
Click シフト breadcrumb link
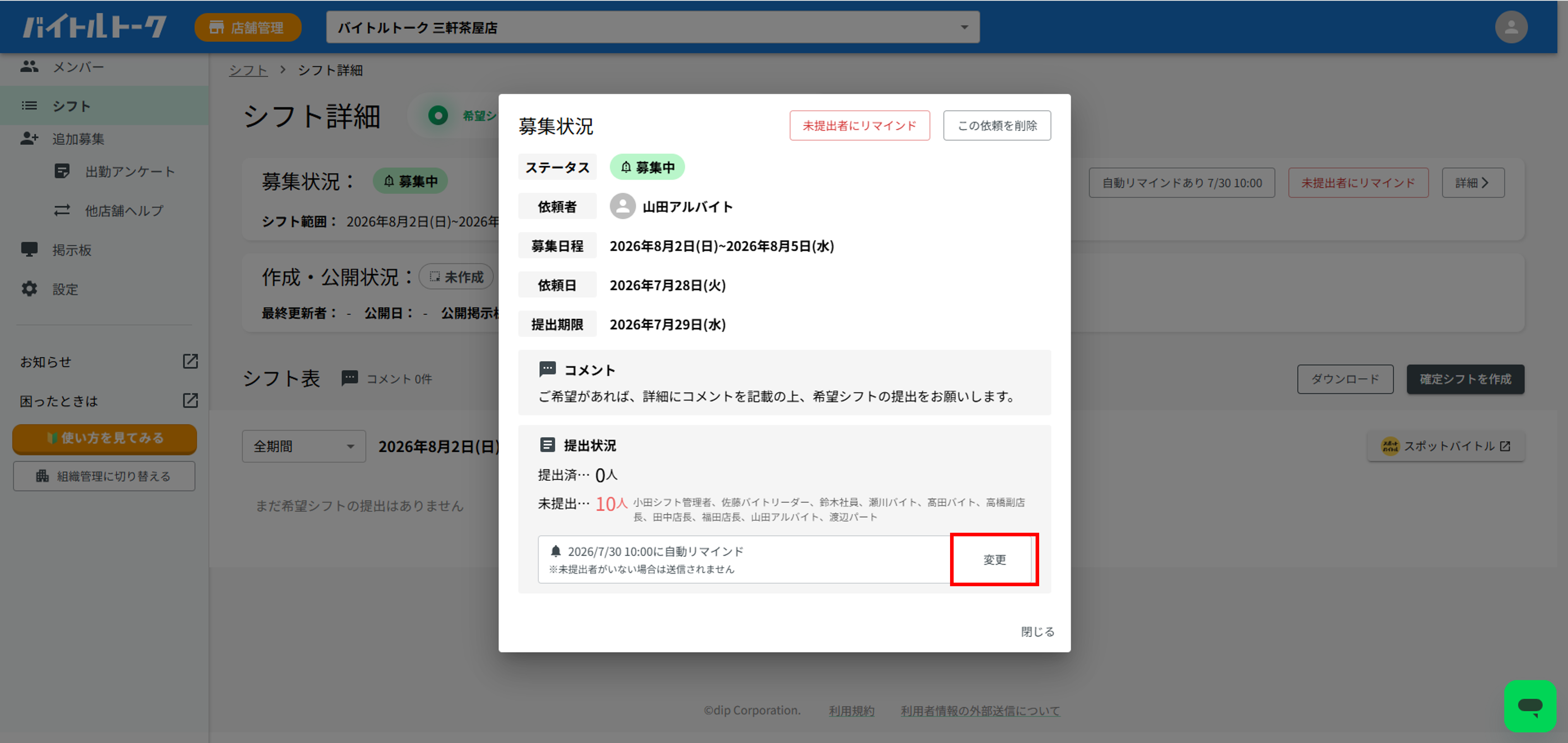point(248,71)
